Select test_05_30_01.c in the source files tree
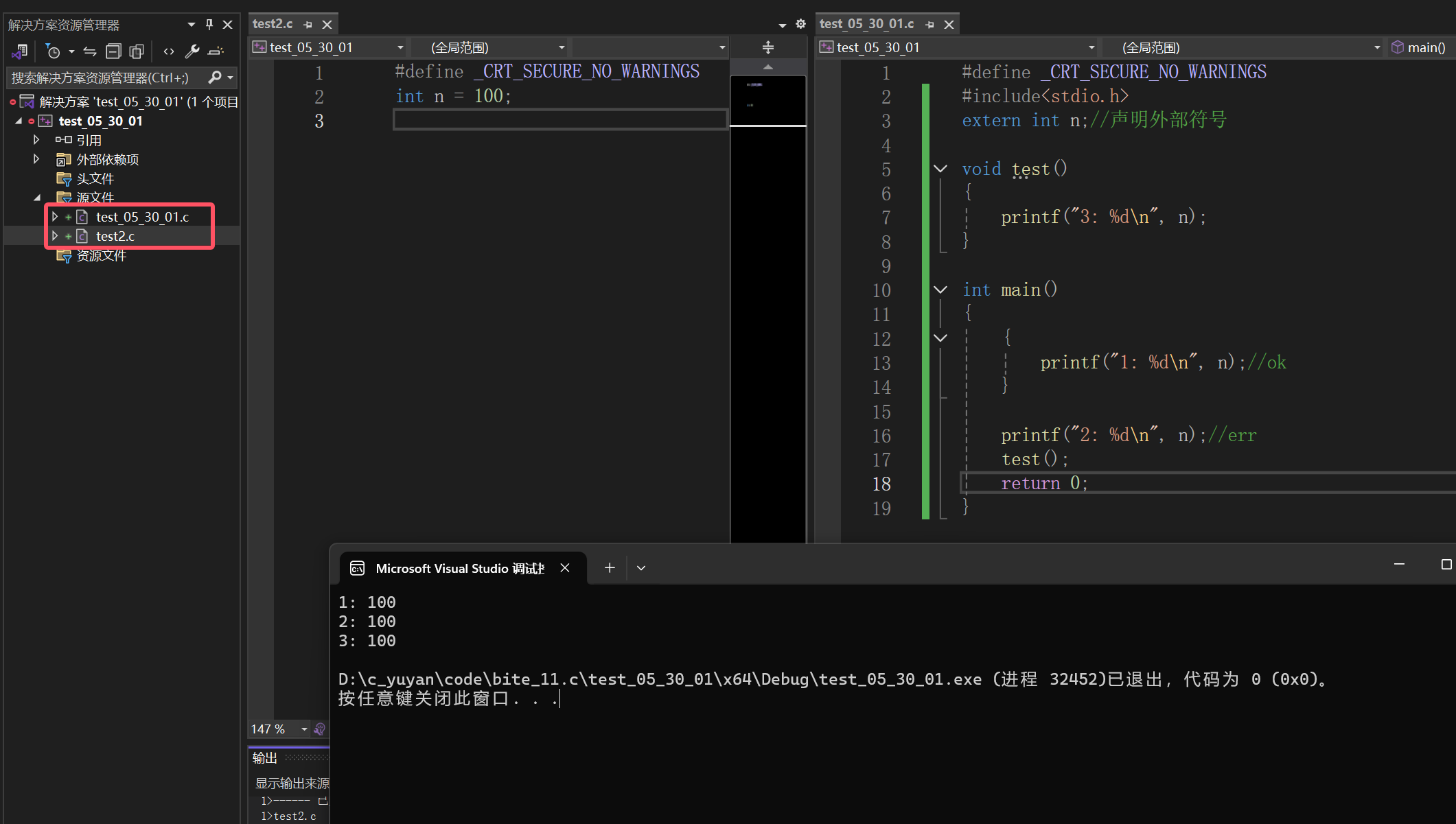The image size is (1456, 824). click(142, 217)
